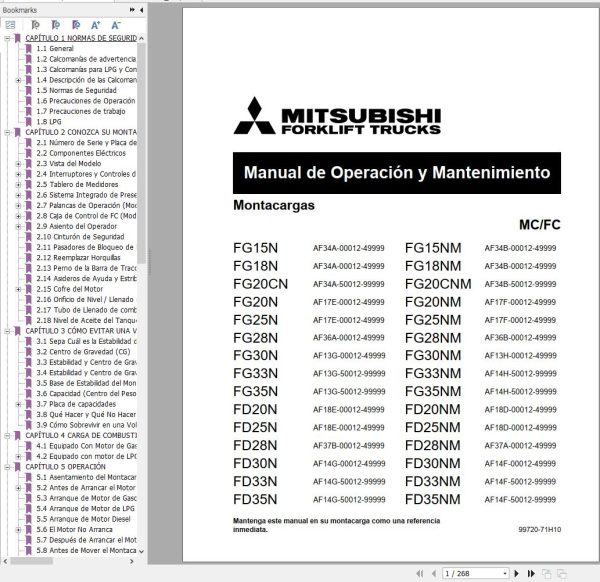Click the grey bookmark toolbar icon
600x582 pixels.
point(35,25)
